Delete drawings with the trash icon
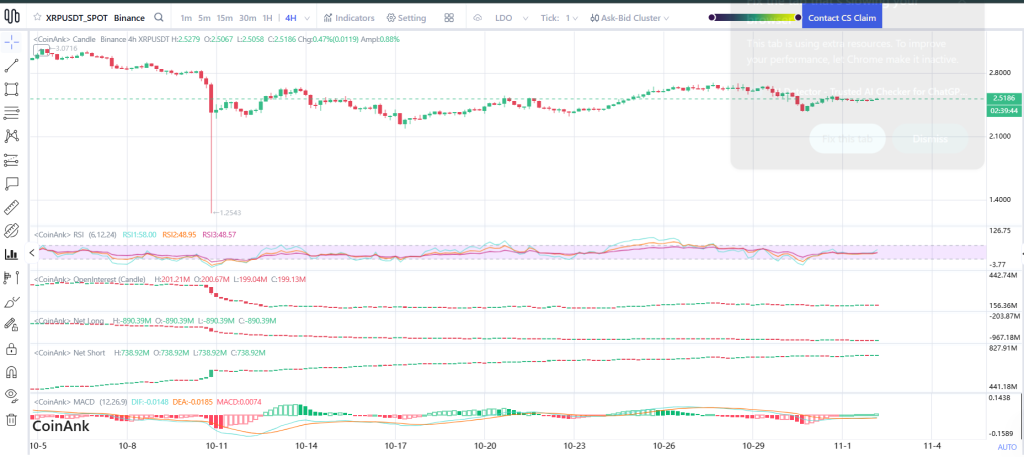 point(12,419)
